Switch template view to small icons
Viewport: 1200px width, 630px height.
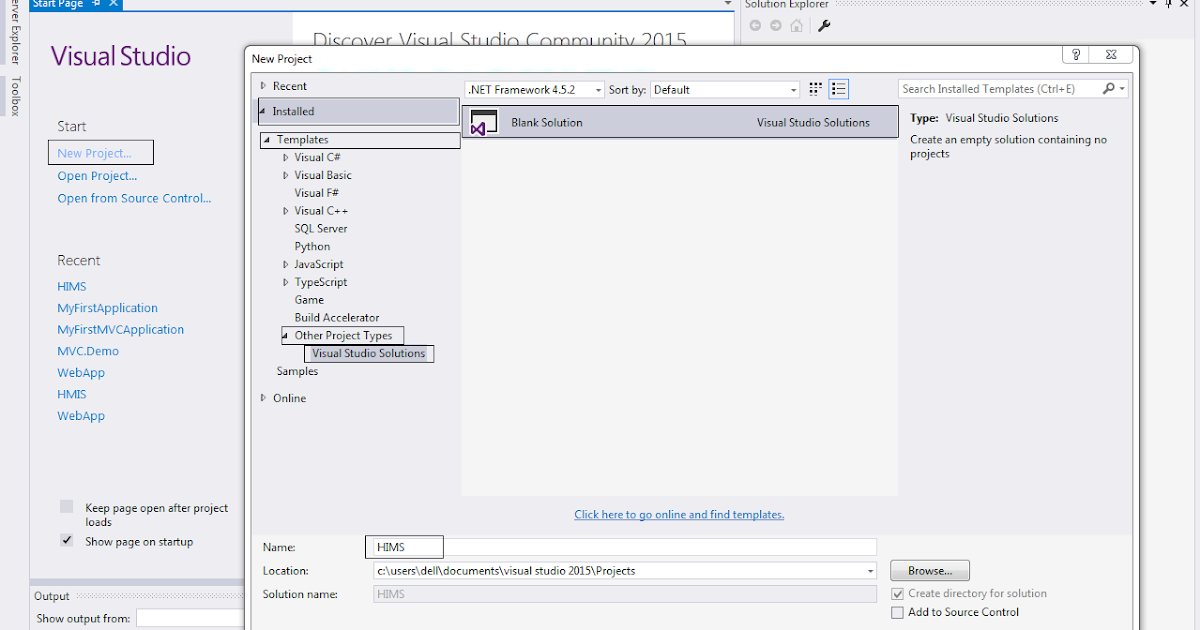839,88
